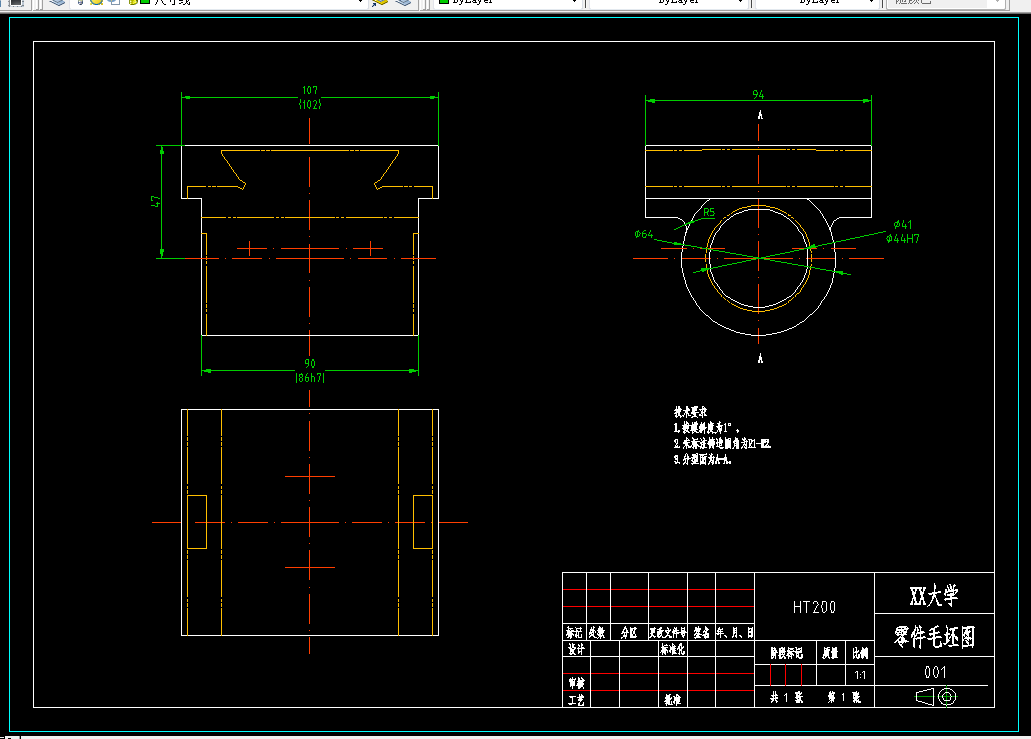Image resolution: width=1031 pixels, height=739 pixels.
Task: Select the Φ41 diameter annotation
Action: [903, 225]
